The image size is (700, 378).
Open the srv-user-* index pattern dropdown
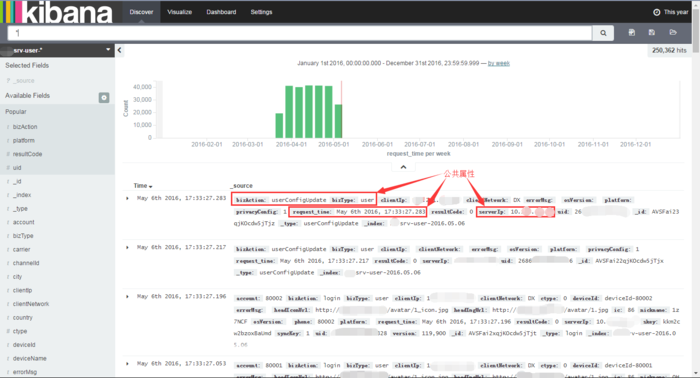coord(57,50)
